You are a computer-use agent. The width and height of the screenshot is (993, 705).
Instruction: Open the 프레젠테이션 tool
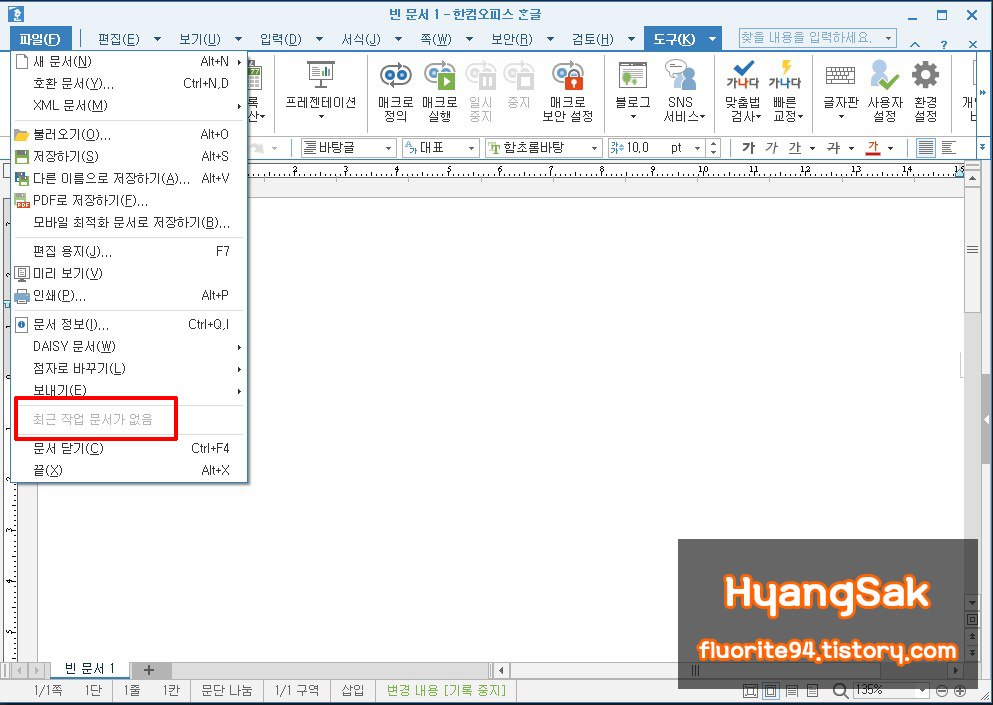[321, 90]
